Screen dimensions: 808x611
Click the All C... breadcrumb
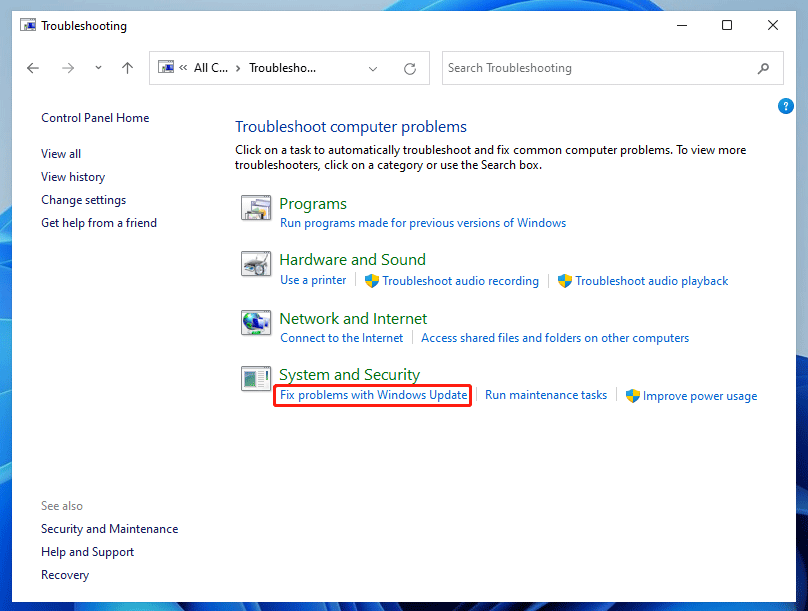click(211, 68)
